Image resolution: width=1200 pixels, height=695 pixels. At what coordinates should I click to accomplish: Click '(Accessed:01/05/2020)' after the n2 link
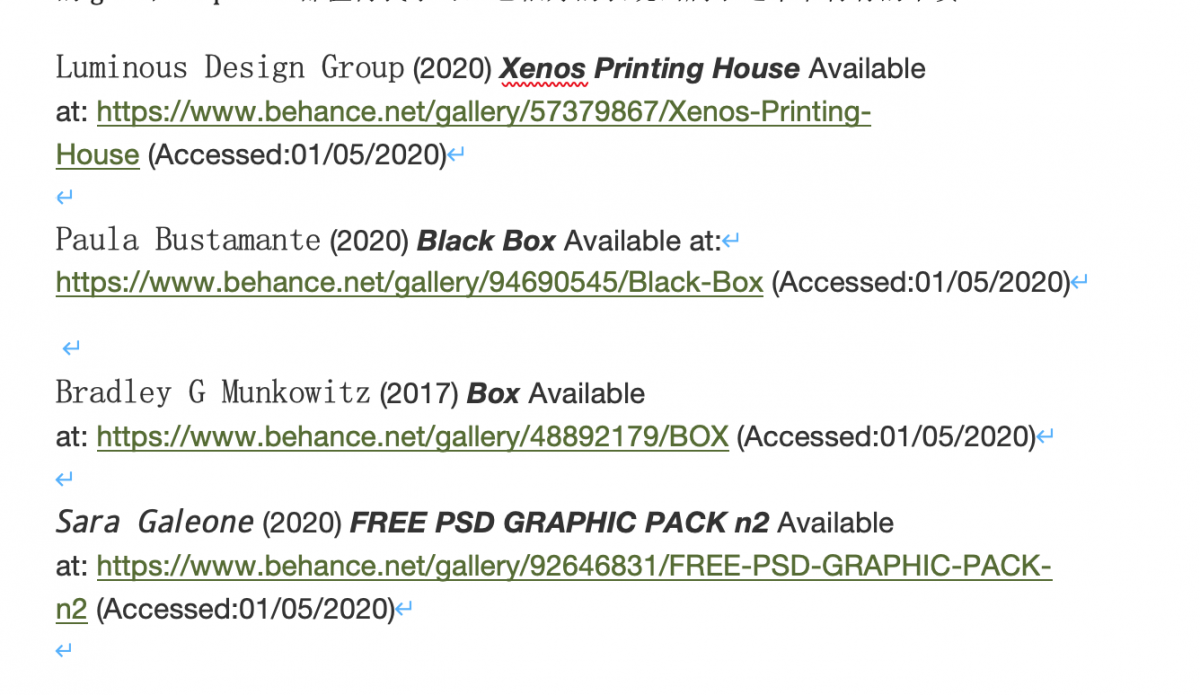pyautogui.click(x=246, y=609)
